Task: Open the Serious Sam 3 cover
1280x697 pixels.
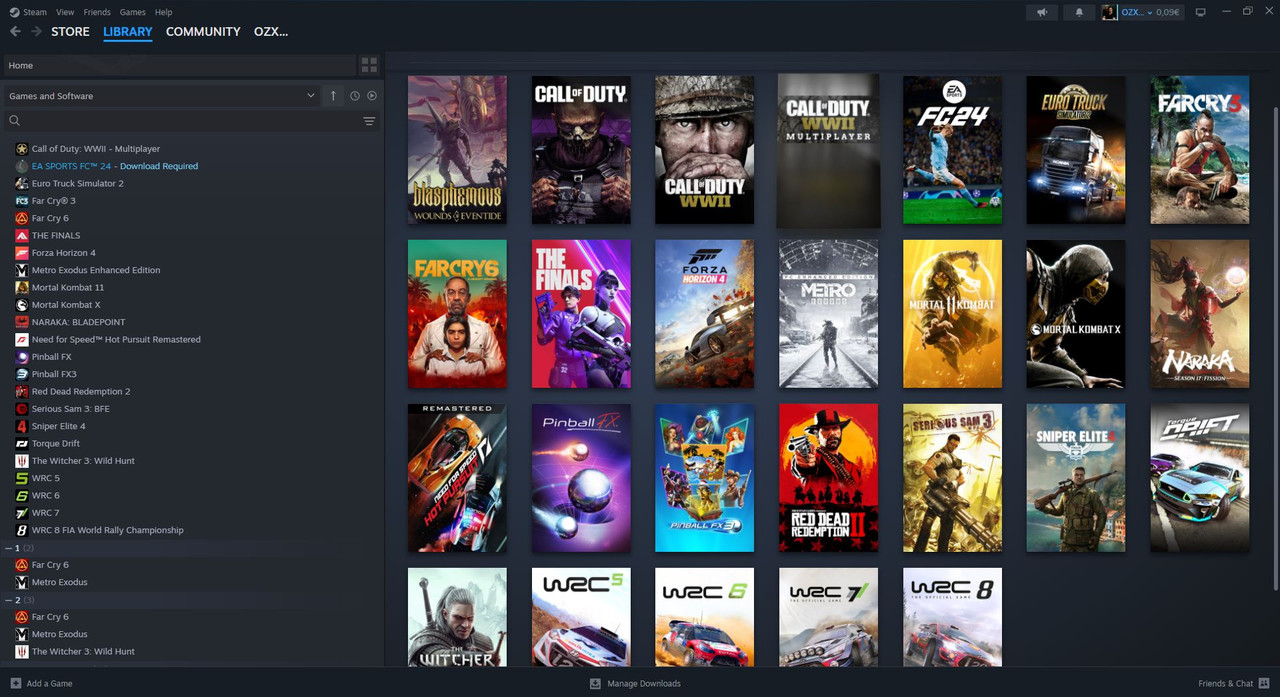Action: pyautogui.click(x=952, y=478)
